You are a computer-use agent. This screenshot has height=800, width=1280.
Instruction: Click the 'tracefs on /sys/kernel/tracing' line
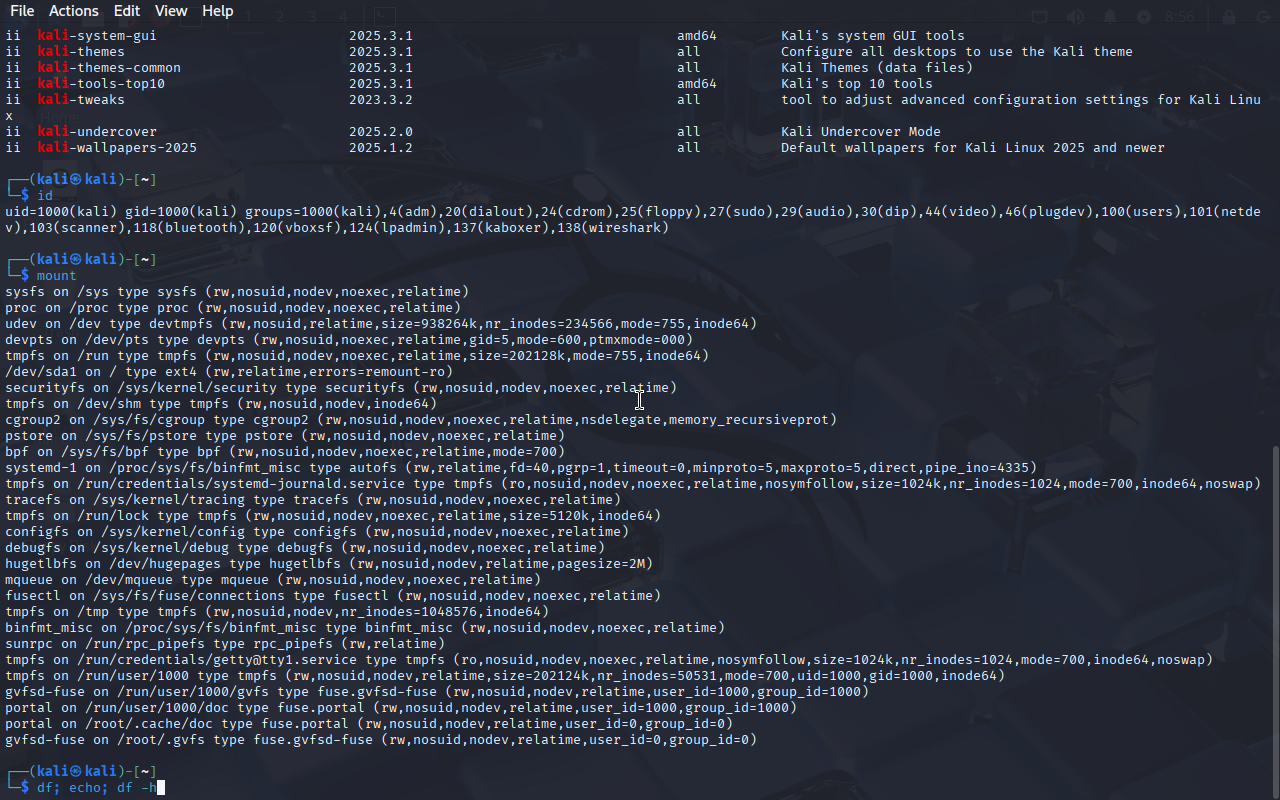pyautogui.click(x=313, y=500)
